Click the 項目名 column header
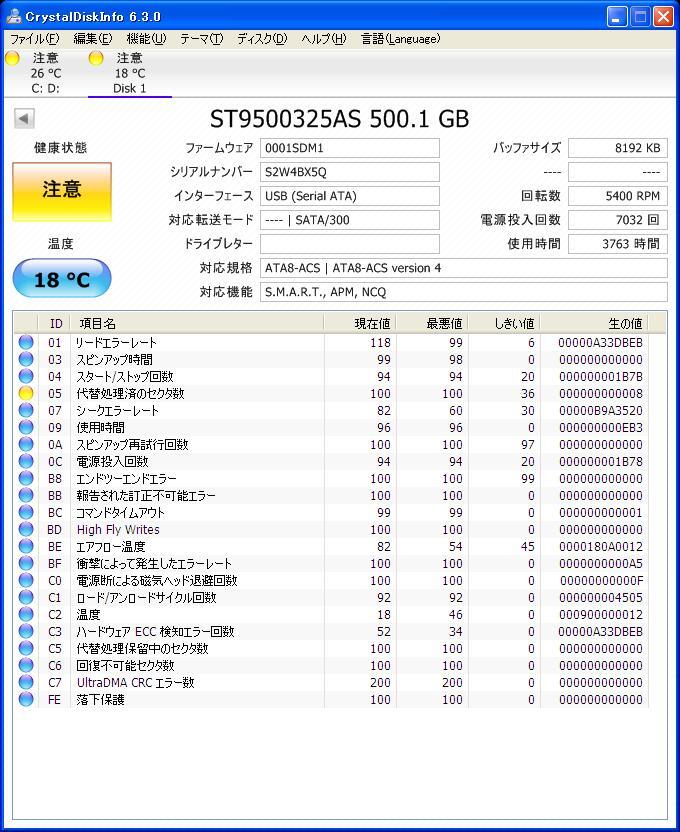Screen dimensions: 680x832 [197, 323]
